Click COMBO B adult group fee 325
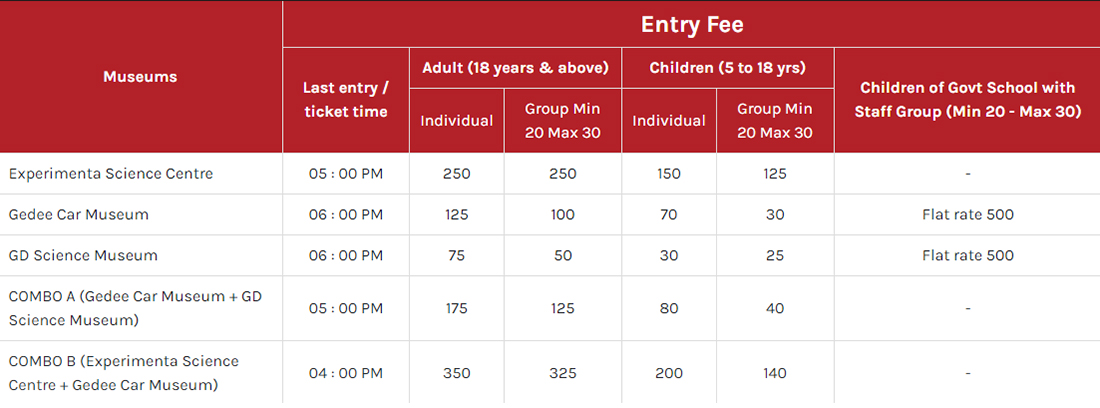 pyautogui.click(x=563, y=373)
